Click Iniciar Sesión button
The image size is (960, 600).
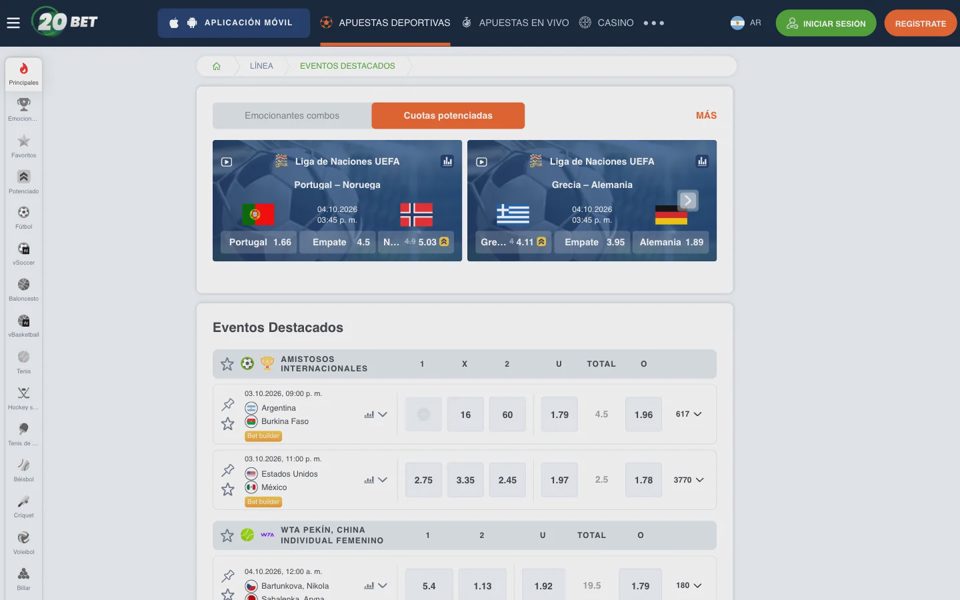point(826,23)
